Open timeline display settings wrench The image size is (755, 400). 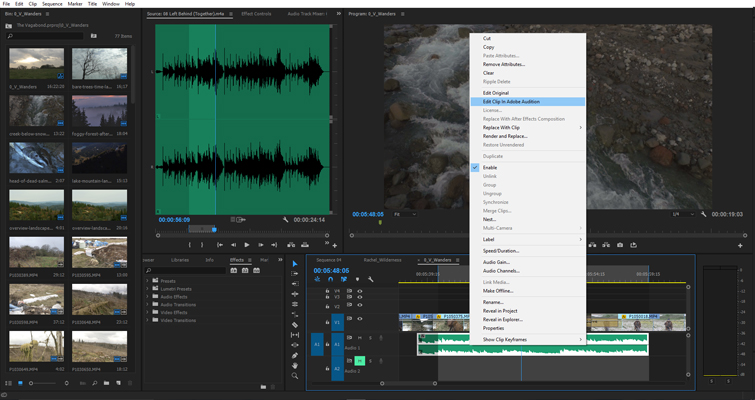(x=370, y=280)
